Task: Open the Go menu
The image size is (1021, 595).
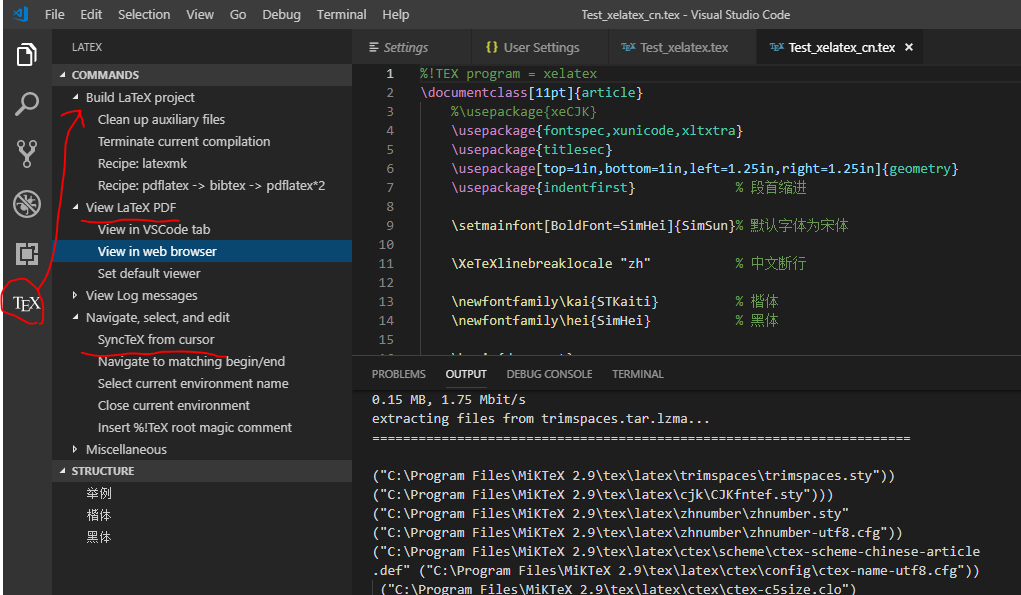Action: (238, 14)
